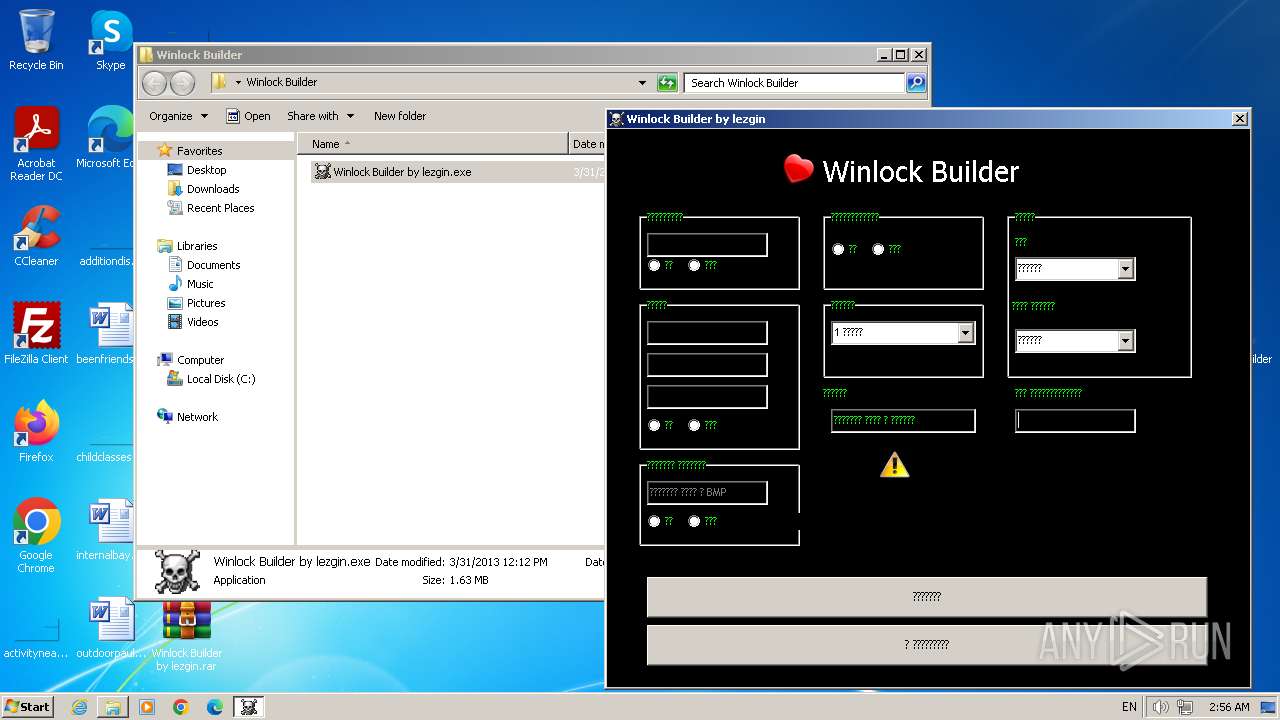Click the first of three stacked text fields
Image resolution: width=1280 pixels, height=720 pixels.
(707, 333)
